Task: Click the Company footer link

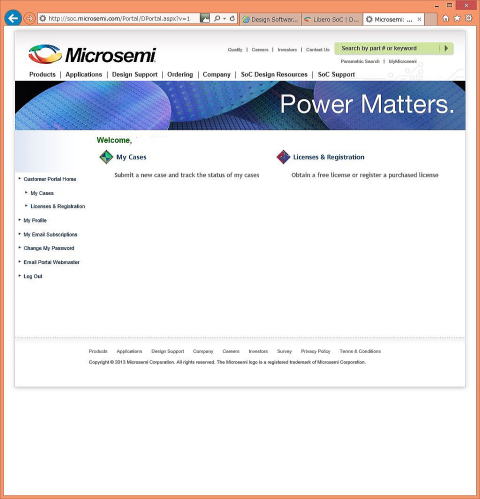Action: [203, 351]
